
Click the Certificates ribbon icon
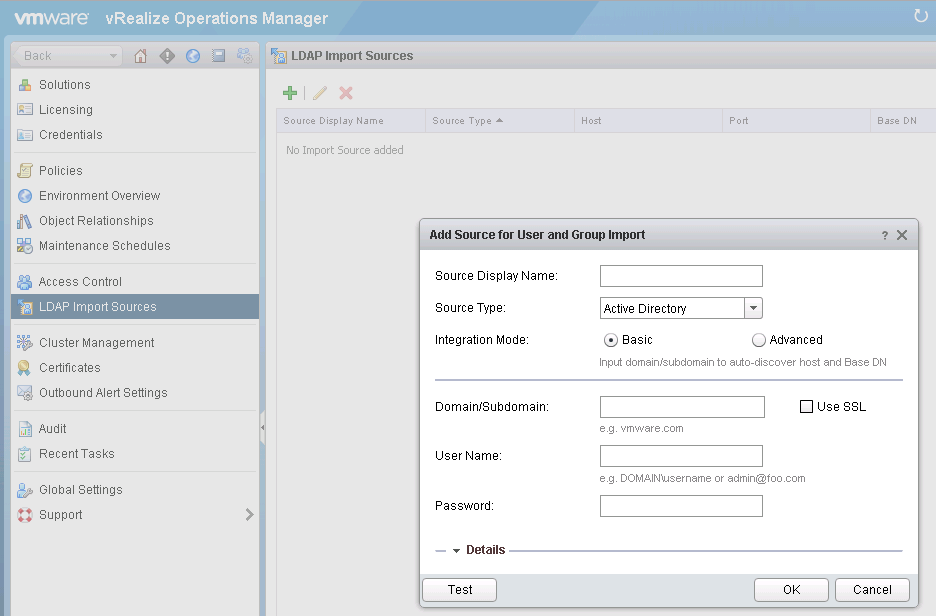[x=24, y=368]
